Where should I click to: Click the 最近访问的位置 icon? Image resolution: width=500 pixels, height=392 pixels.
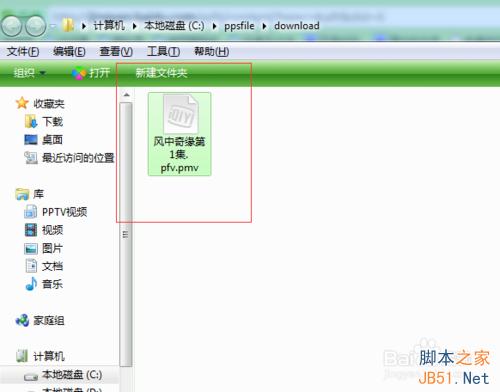pyautogui.click(x=31, y=157)
